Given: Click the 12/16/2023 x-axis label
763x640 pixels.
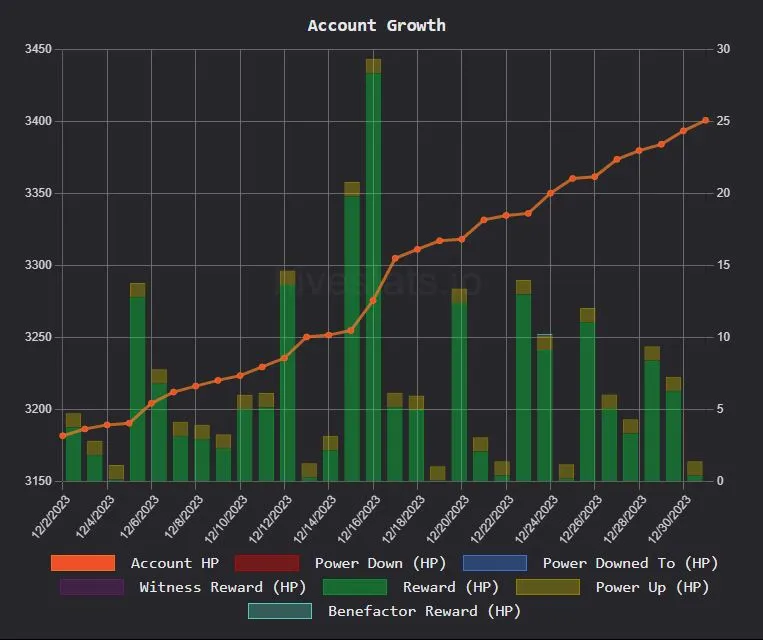Looking at the screenshot, I should (359, 519).
